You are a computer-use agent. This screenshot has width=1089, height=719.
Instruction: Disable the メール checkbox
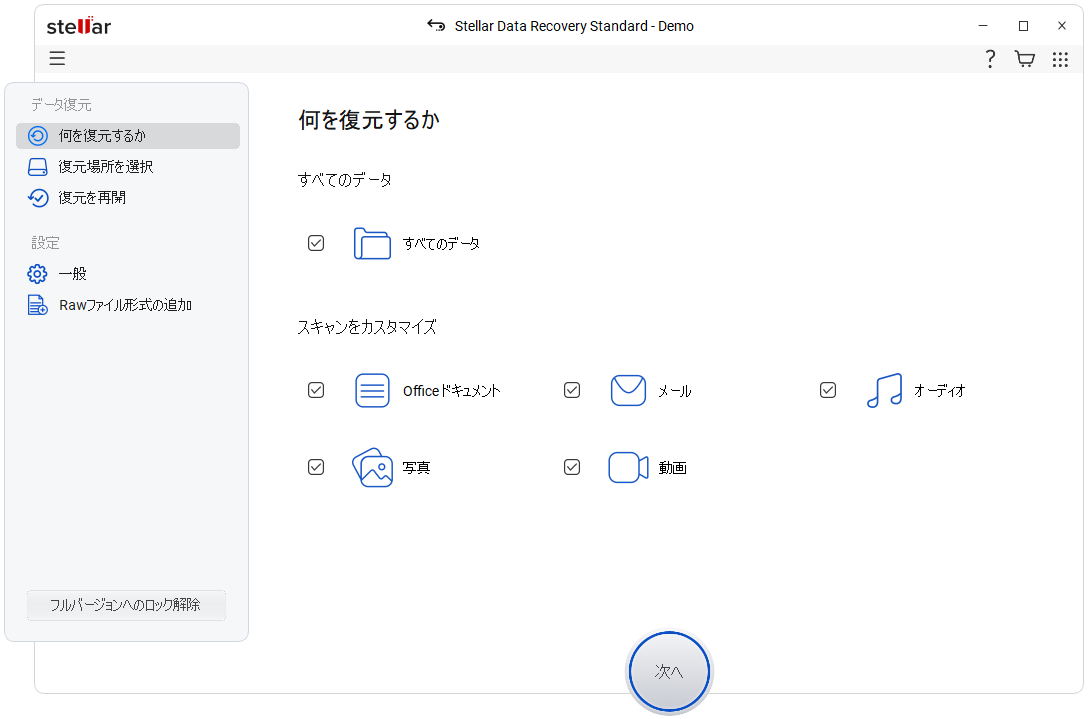572,390
